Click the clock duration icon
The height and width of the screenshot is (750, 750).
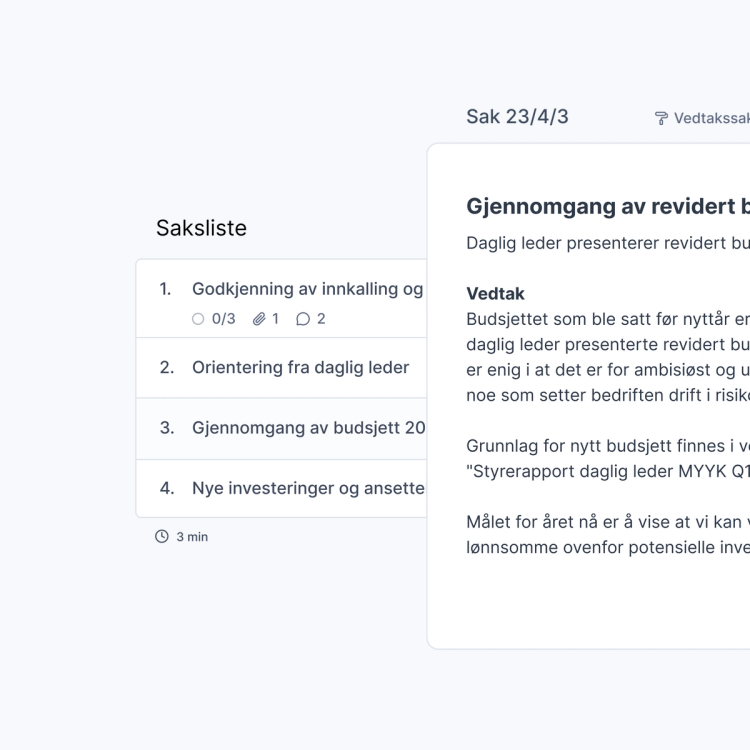pos(162,537)
